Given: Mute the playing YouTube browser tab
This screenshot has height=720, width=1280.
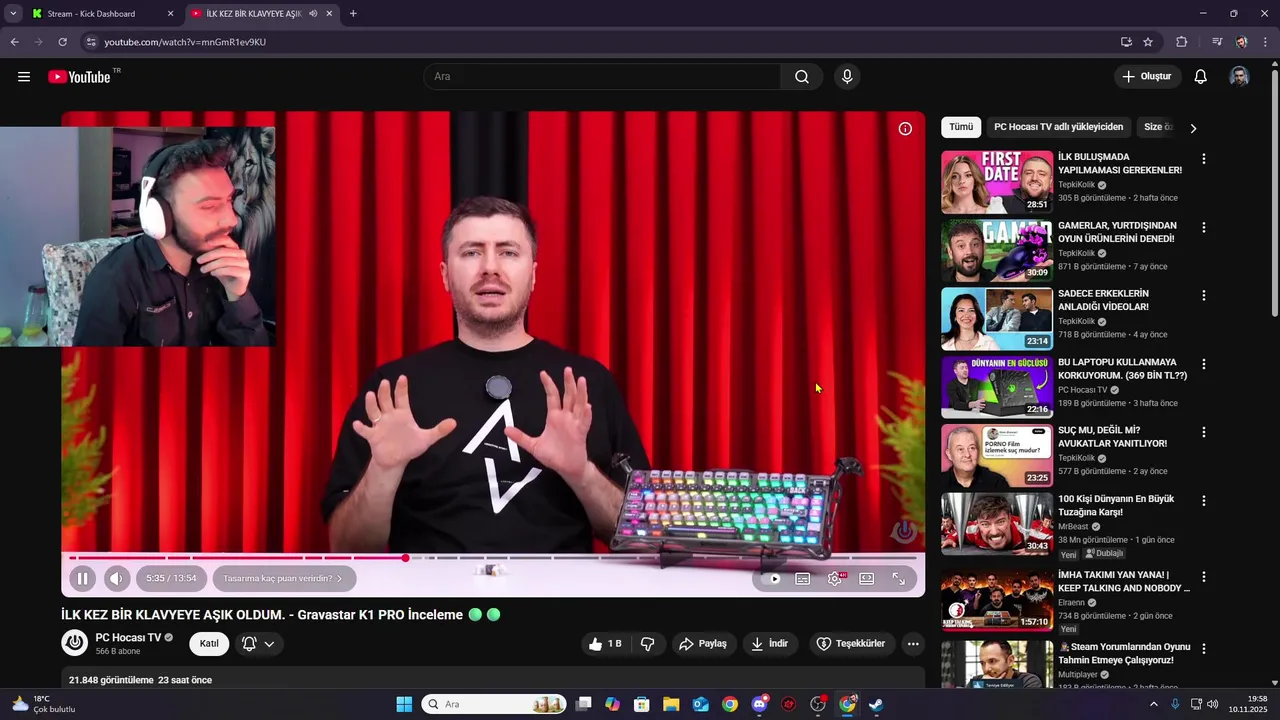Looking at the screenshot, I should [x=313, y=14].
